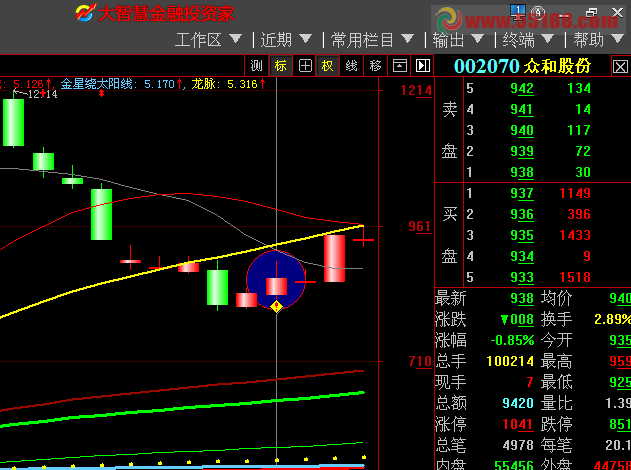Click the monitor icon labeled 1
Viewport: 631px width, 470px height.
(518, 10)
